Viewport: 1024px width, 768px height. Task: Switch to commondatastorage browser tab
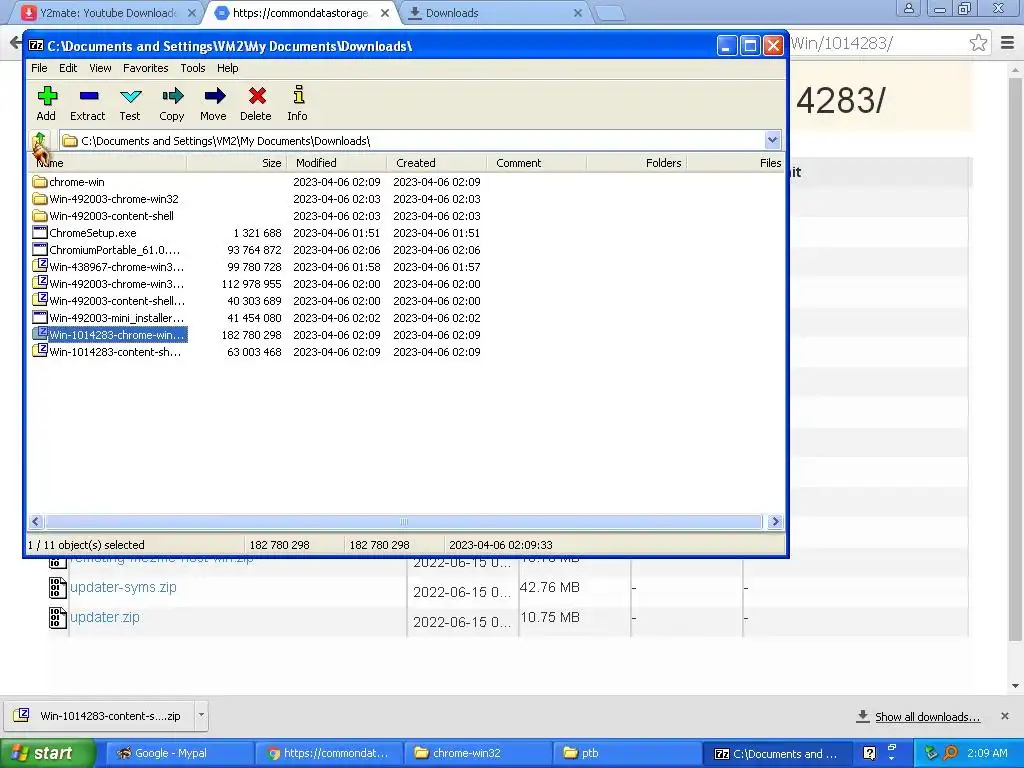point(300,13)
